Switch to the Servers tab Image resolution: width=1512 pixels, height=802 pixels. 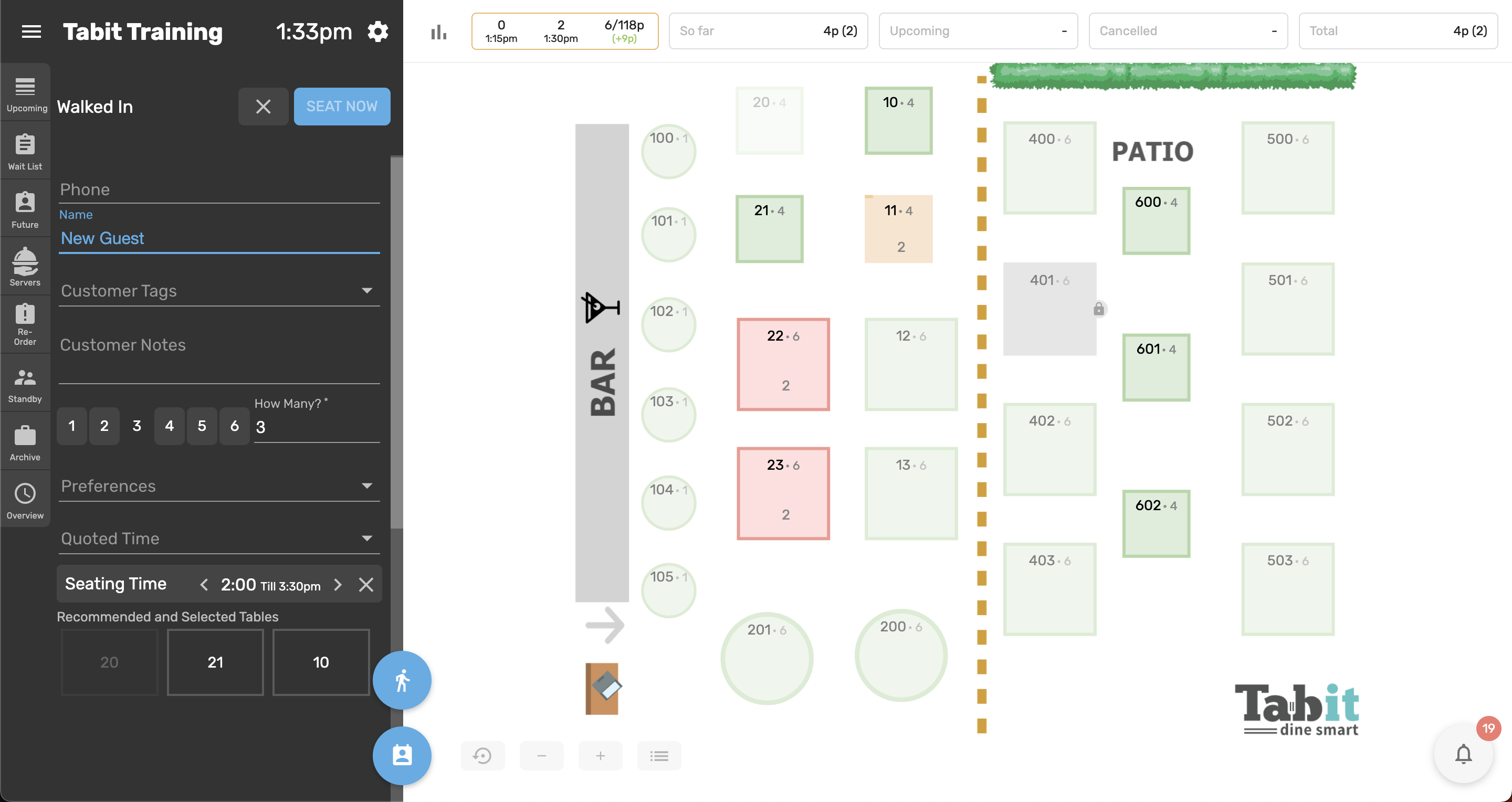point(25,266)
